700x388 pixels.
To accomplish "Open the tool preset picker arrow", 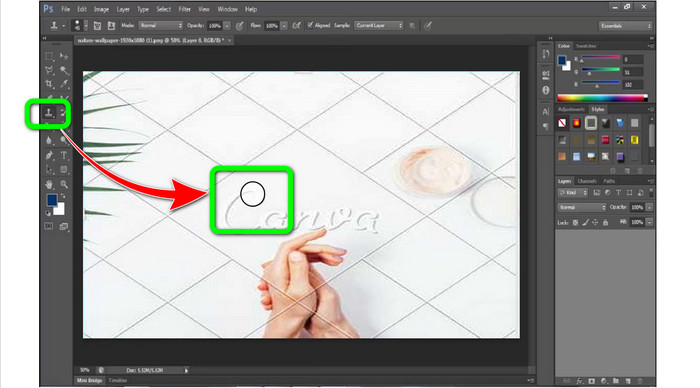I will point(64,26).
